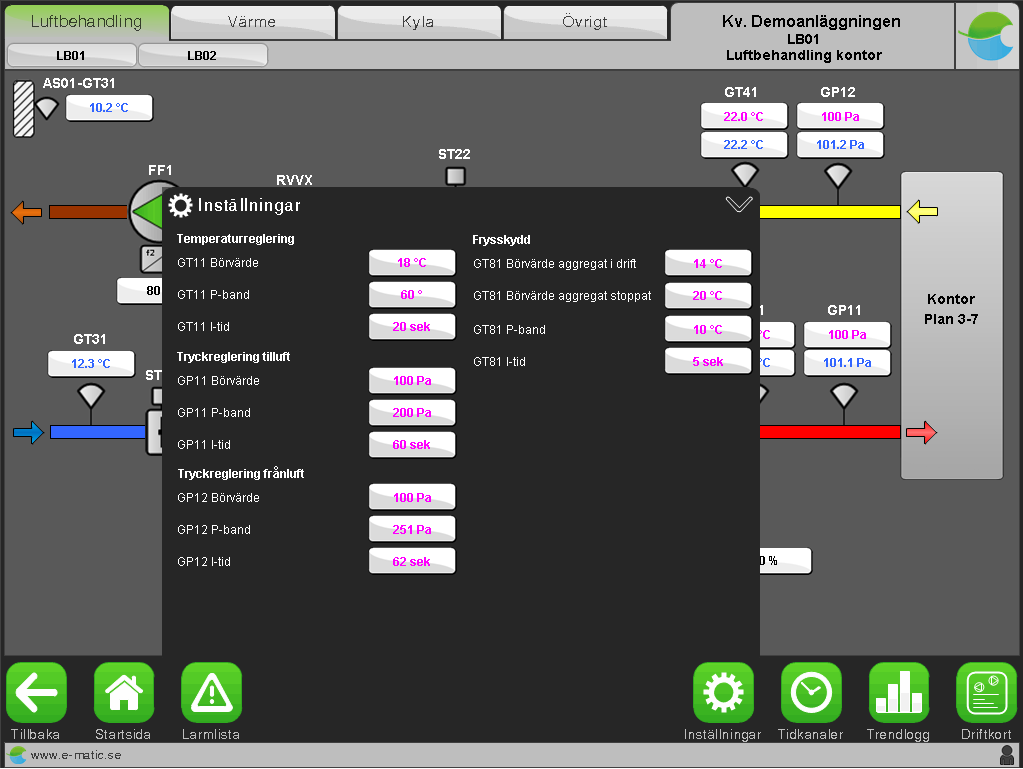
Task: Open Inställningar gear icon in bottom bar
Action: tap(723, 692)
